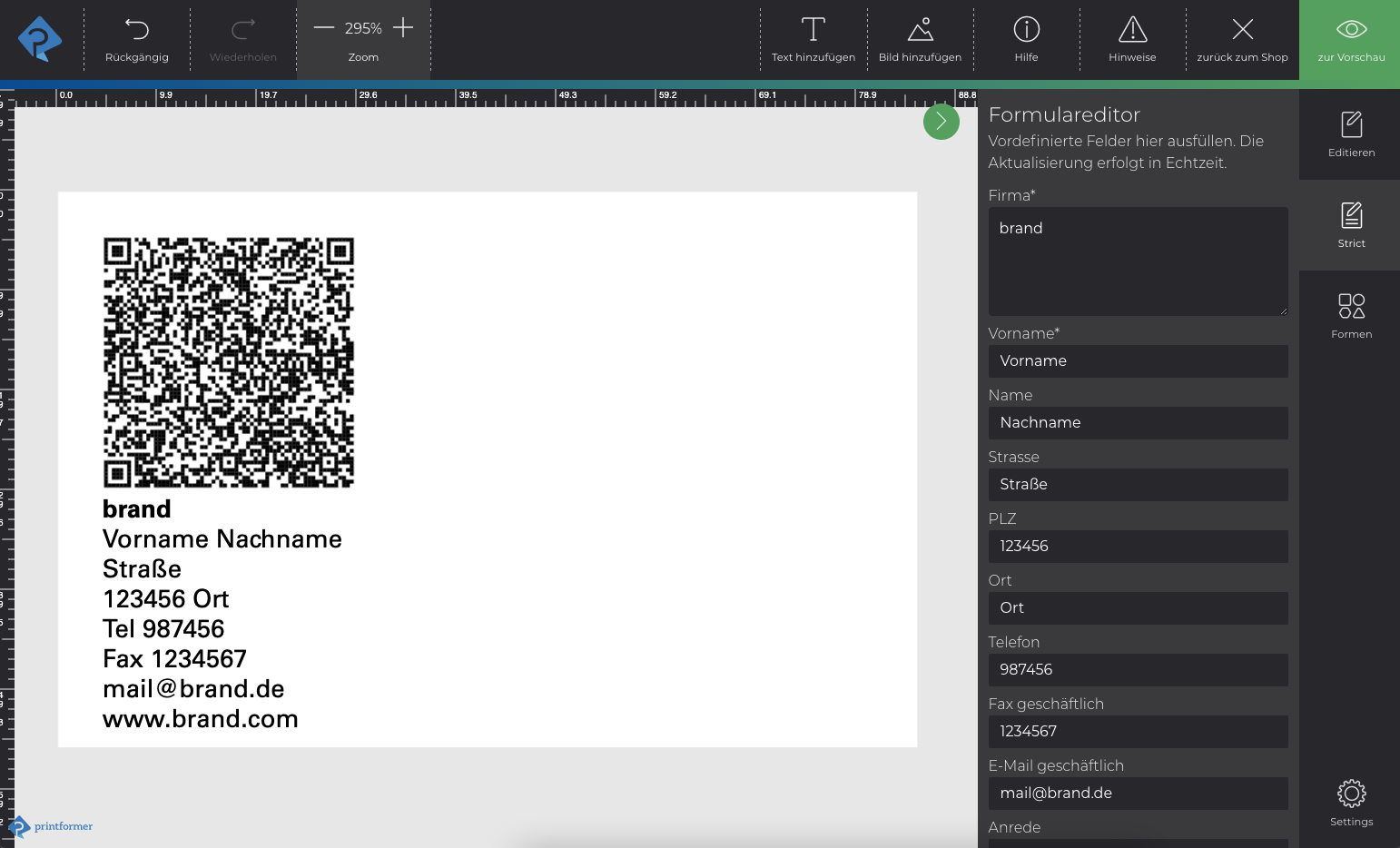This screenshot has height=848, width=1400.
Task: Click the printformer logo link
Action: pos(51,826)
